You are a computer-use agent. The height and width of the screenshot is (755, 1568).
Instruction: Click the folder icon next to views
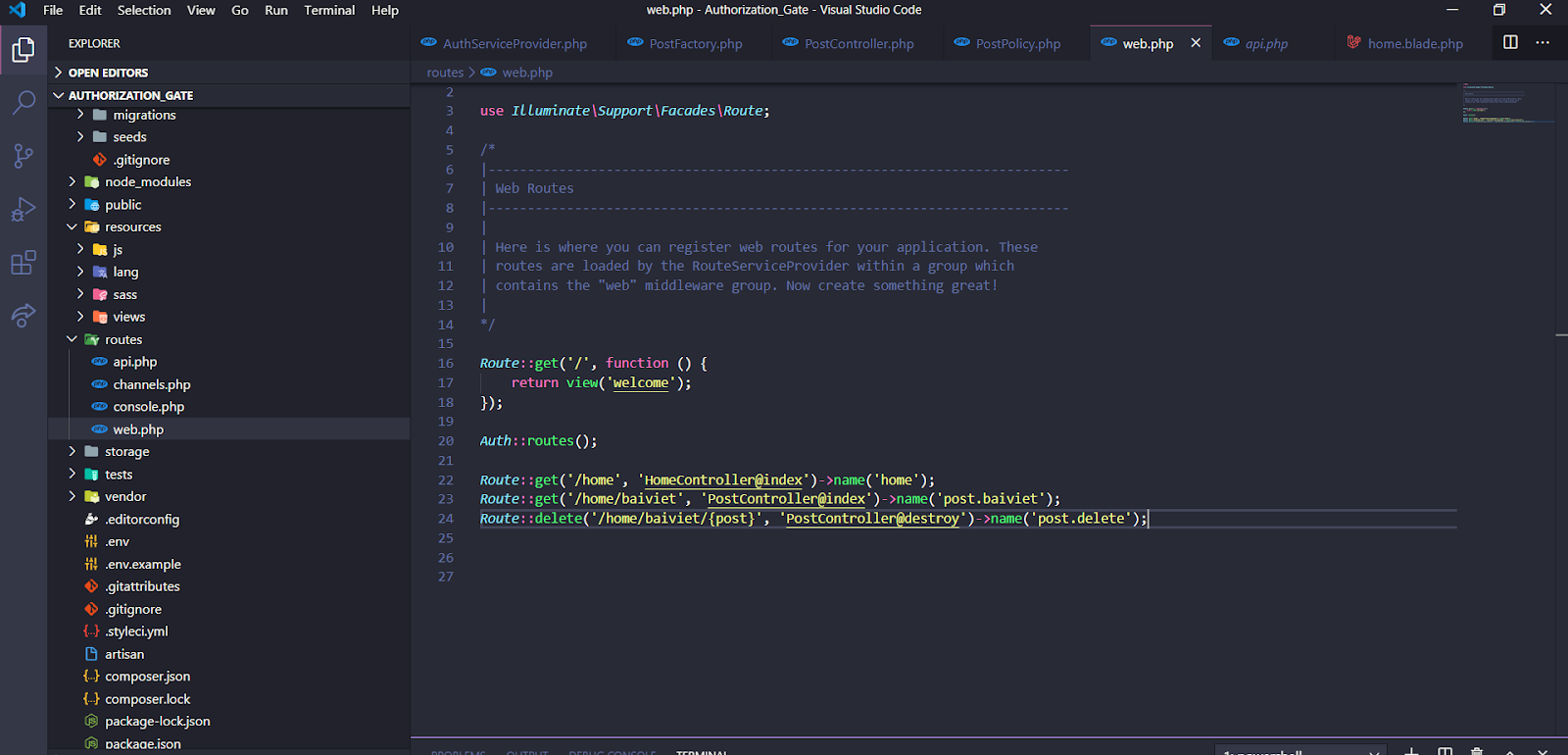tap(99, 317)
